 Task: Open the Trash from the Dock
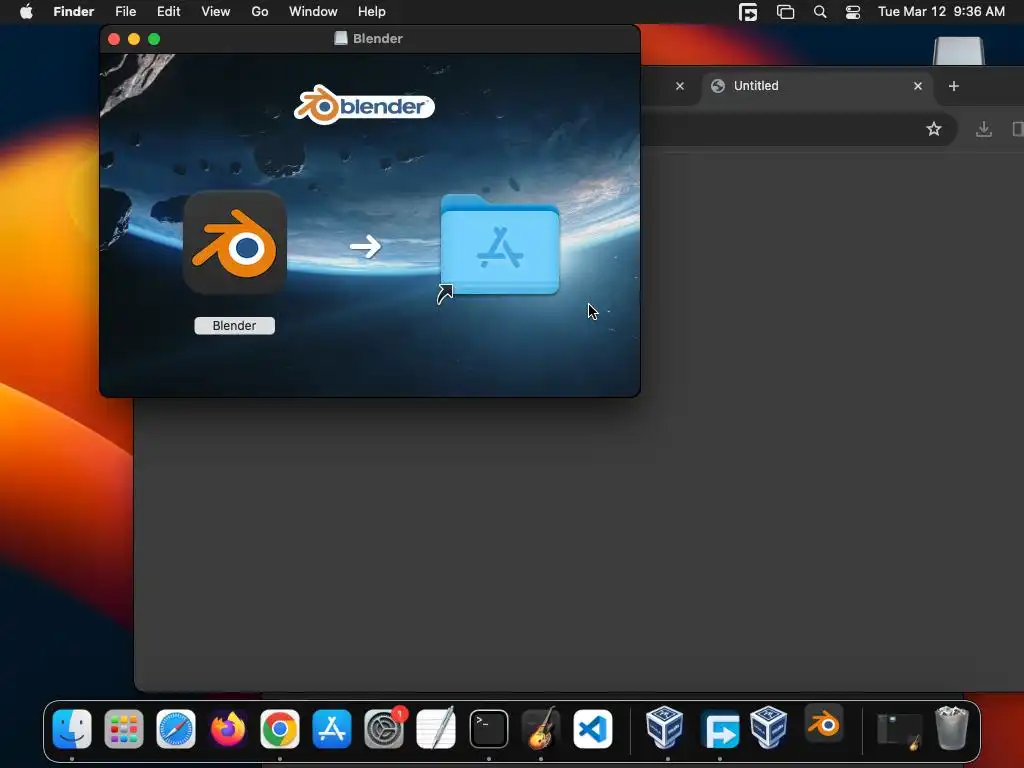click(x=952, y=728)
